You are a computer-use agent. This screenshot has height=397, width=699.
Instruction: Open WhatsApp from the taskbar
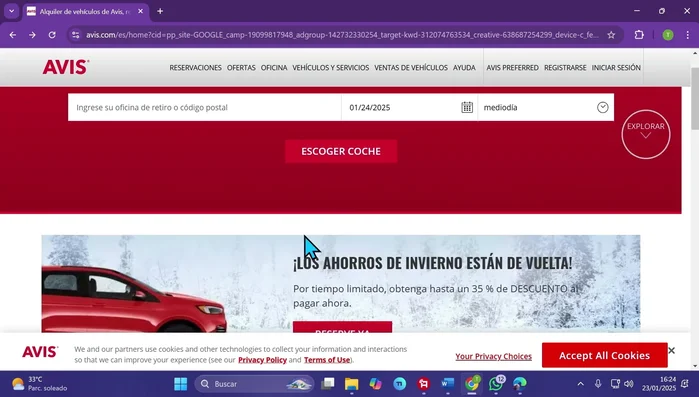(496, 384)
